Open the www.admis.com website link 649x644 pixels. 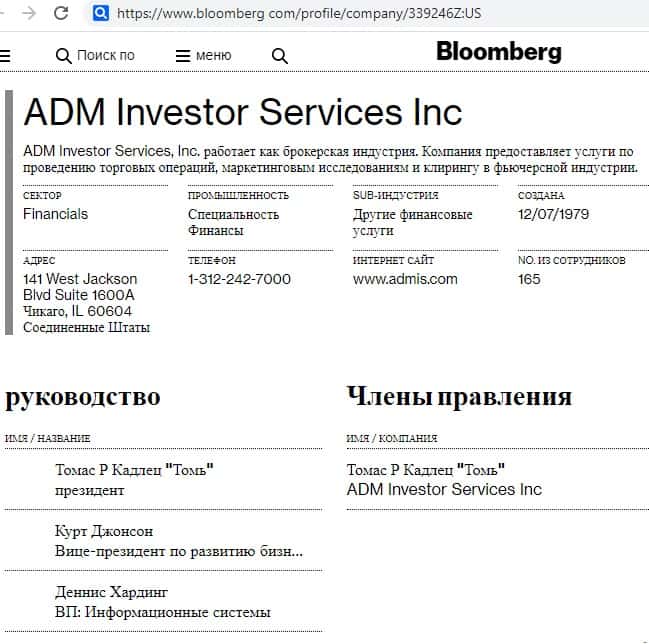[x=405, y=279]
